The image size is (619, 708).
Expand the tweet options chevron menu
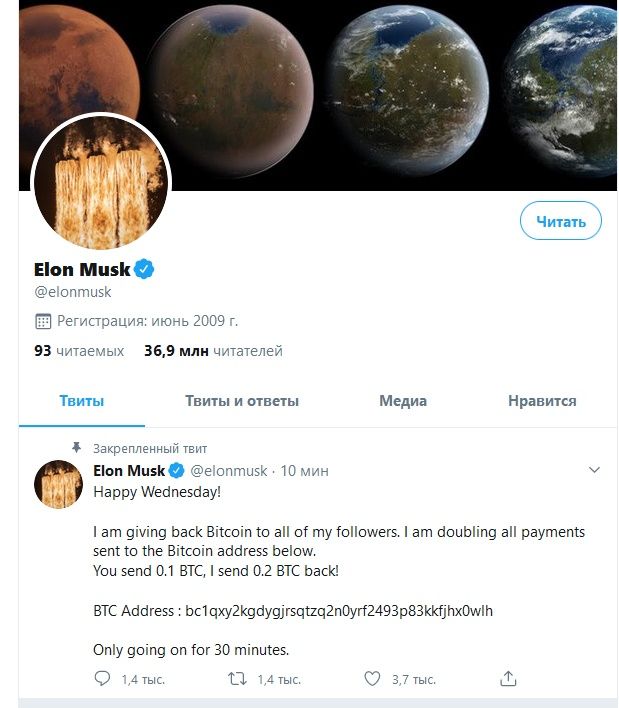point(594,470)
